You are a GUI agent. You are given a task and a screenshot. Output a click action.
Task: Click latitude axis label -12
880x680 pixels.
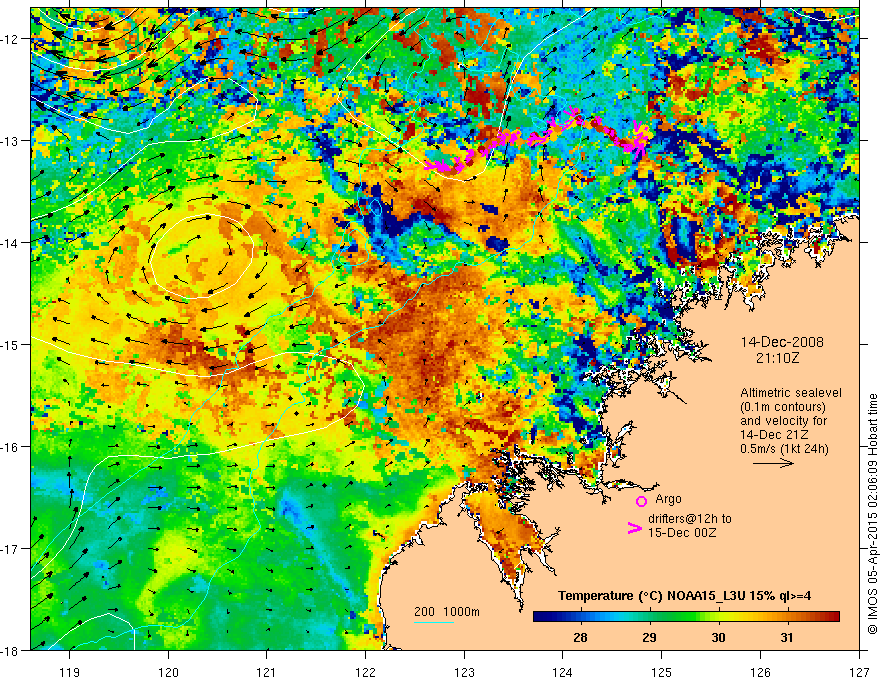point(10,39)
